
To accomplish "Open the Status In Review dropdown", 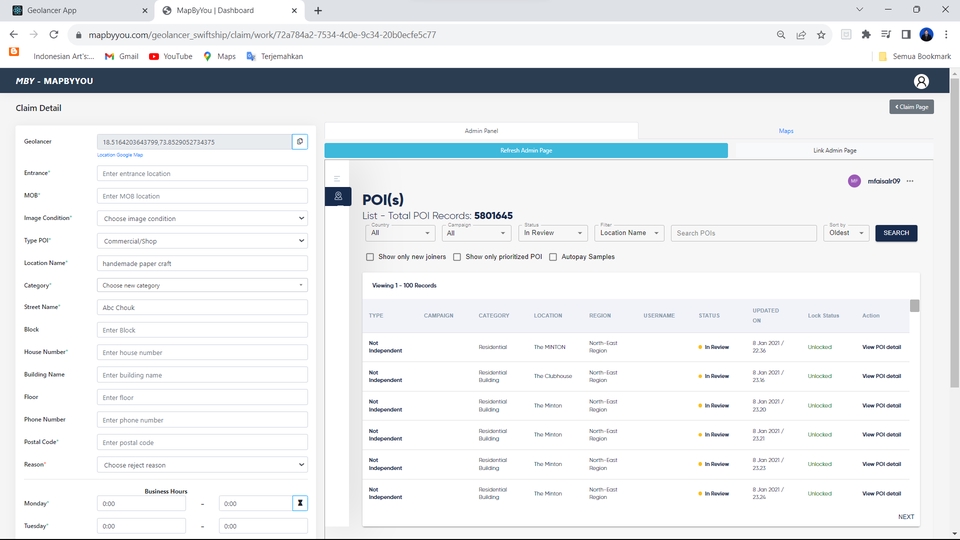I will (x=553, y=233).
